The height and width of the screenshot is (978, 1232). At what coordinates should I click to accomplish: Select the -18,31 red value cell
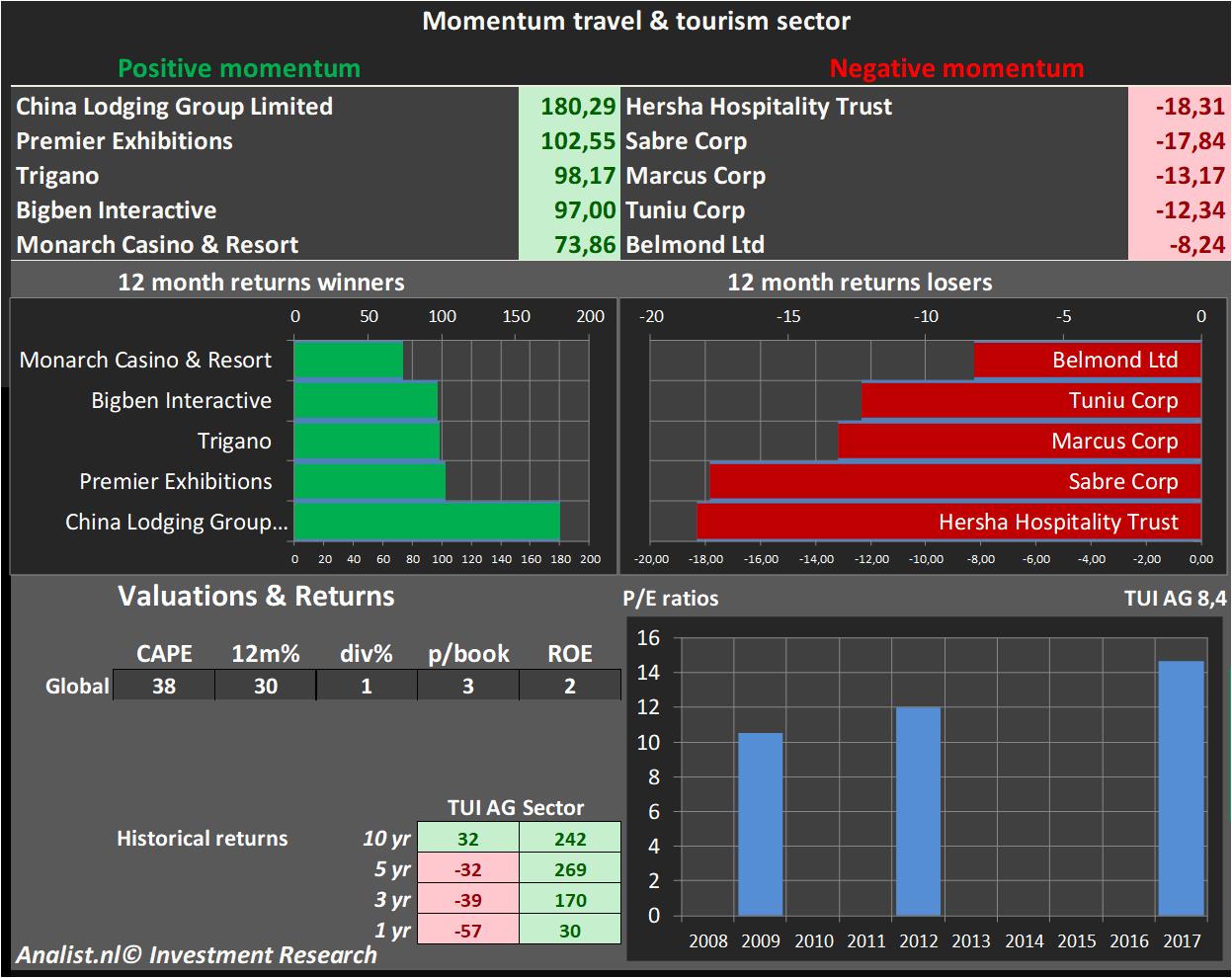[1179, 107]
